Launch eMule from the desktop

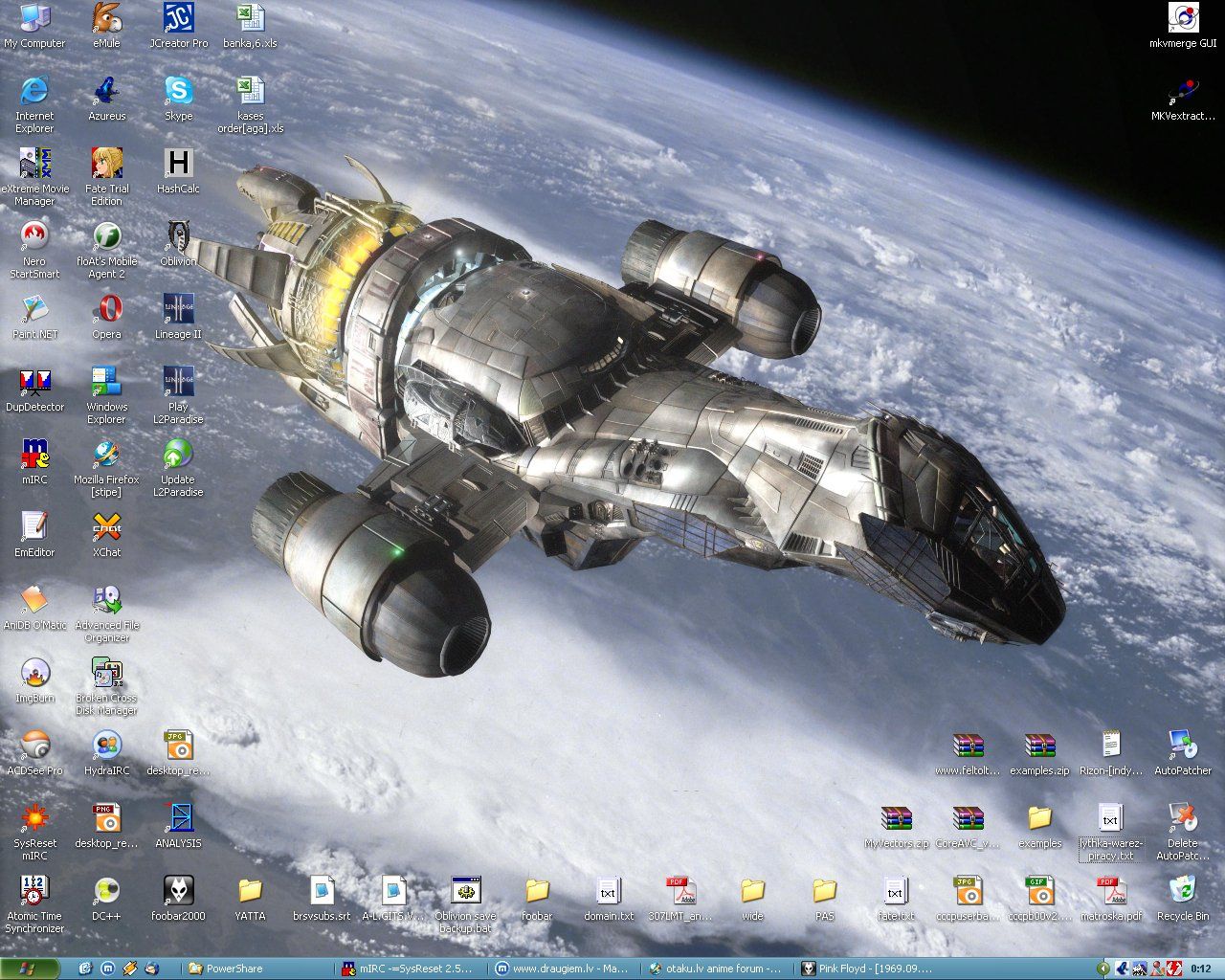tap(106, 26)
